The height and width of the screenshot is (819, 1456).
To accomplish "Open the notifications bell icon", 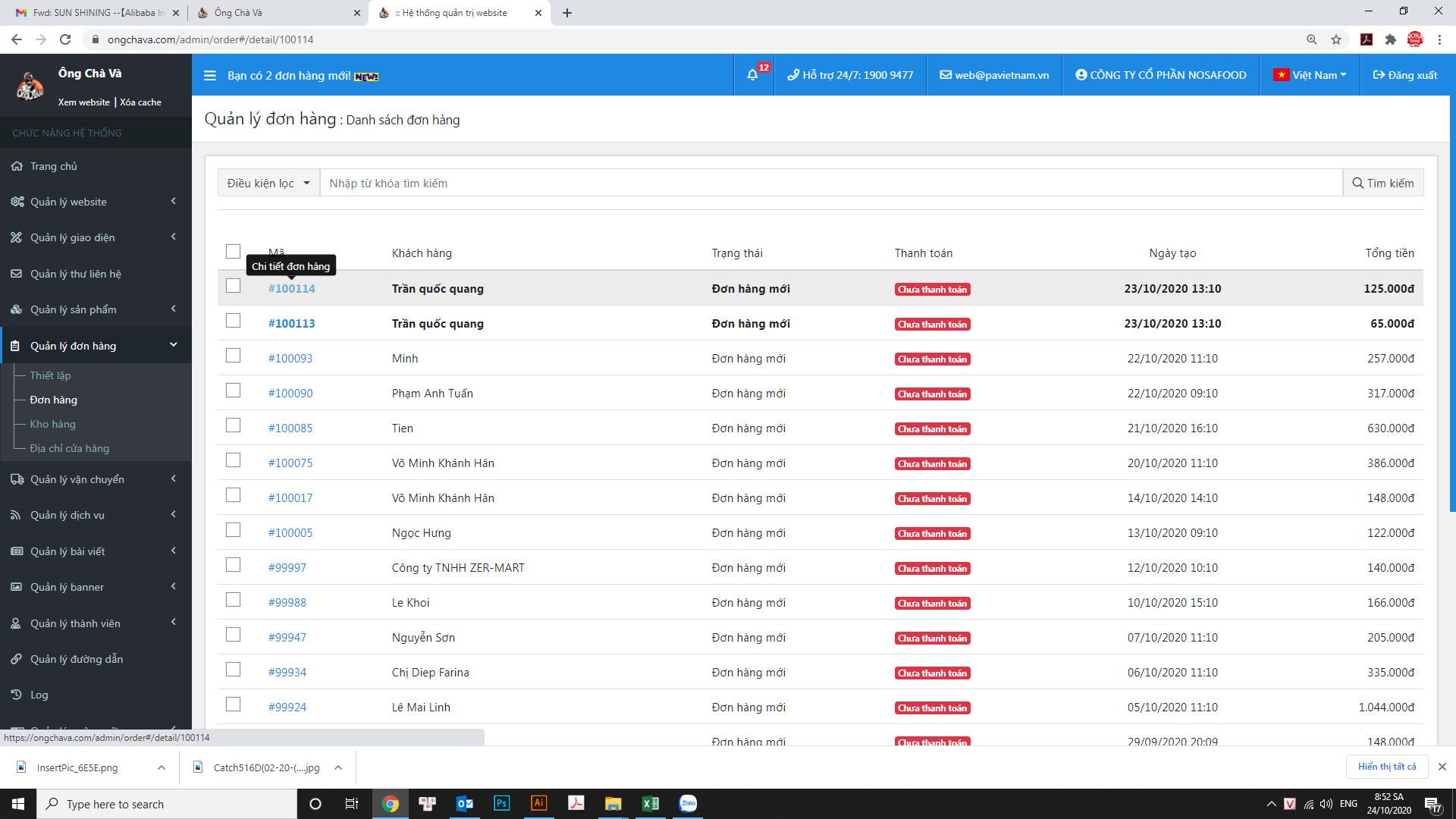I will tap(752, 74).
